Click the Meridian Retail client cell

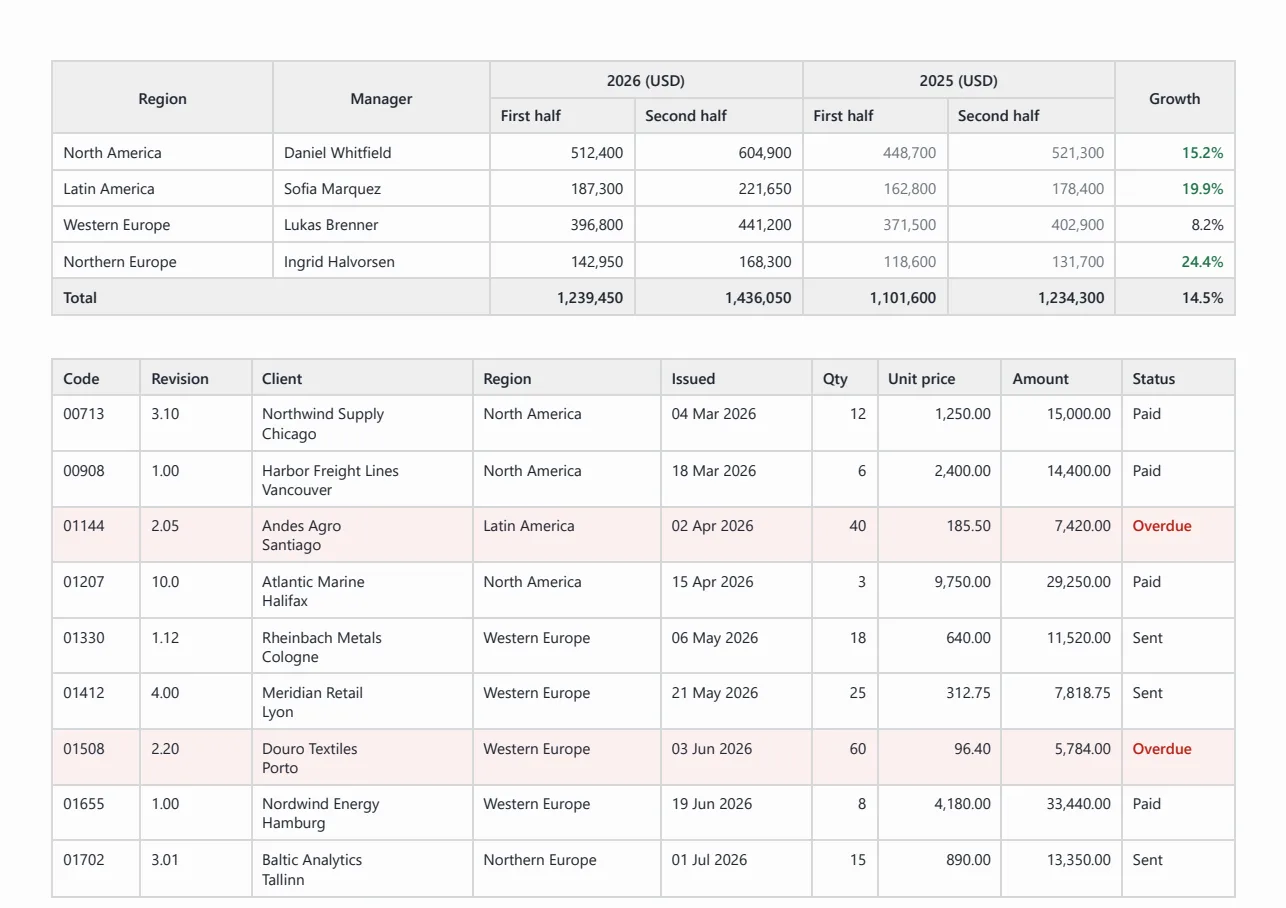coord(362,702)
